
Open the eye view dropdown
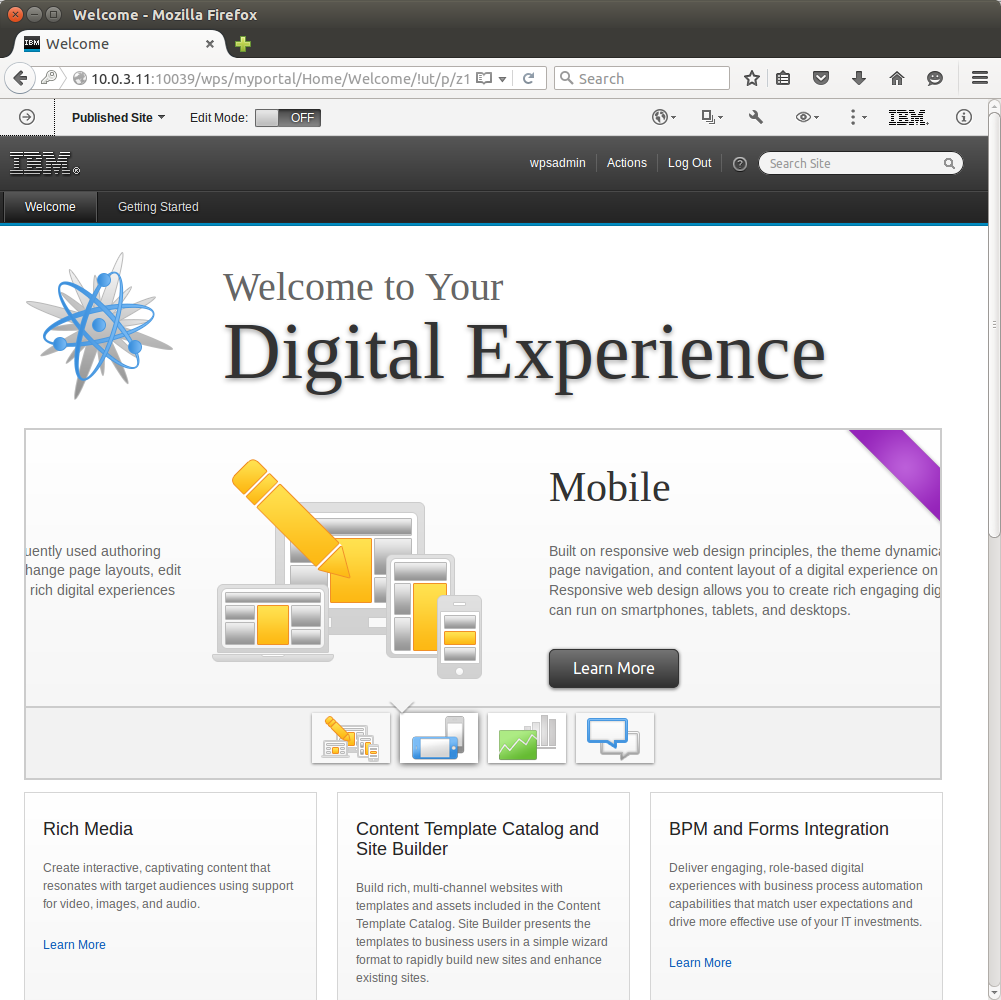(x=807, y=117)
